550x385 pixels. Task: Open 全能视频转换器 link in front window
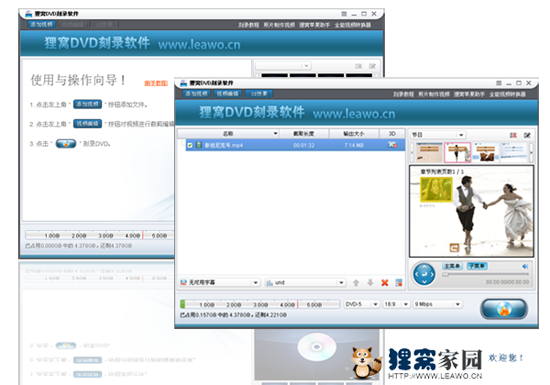tap(507, 94)
